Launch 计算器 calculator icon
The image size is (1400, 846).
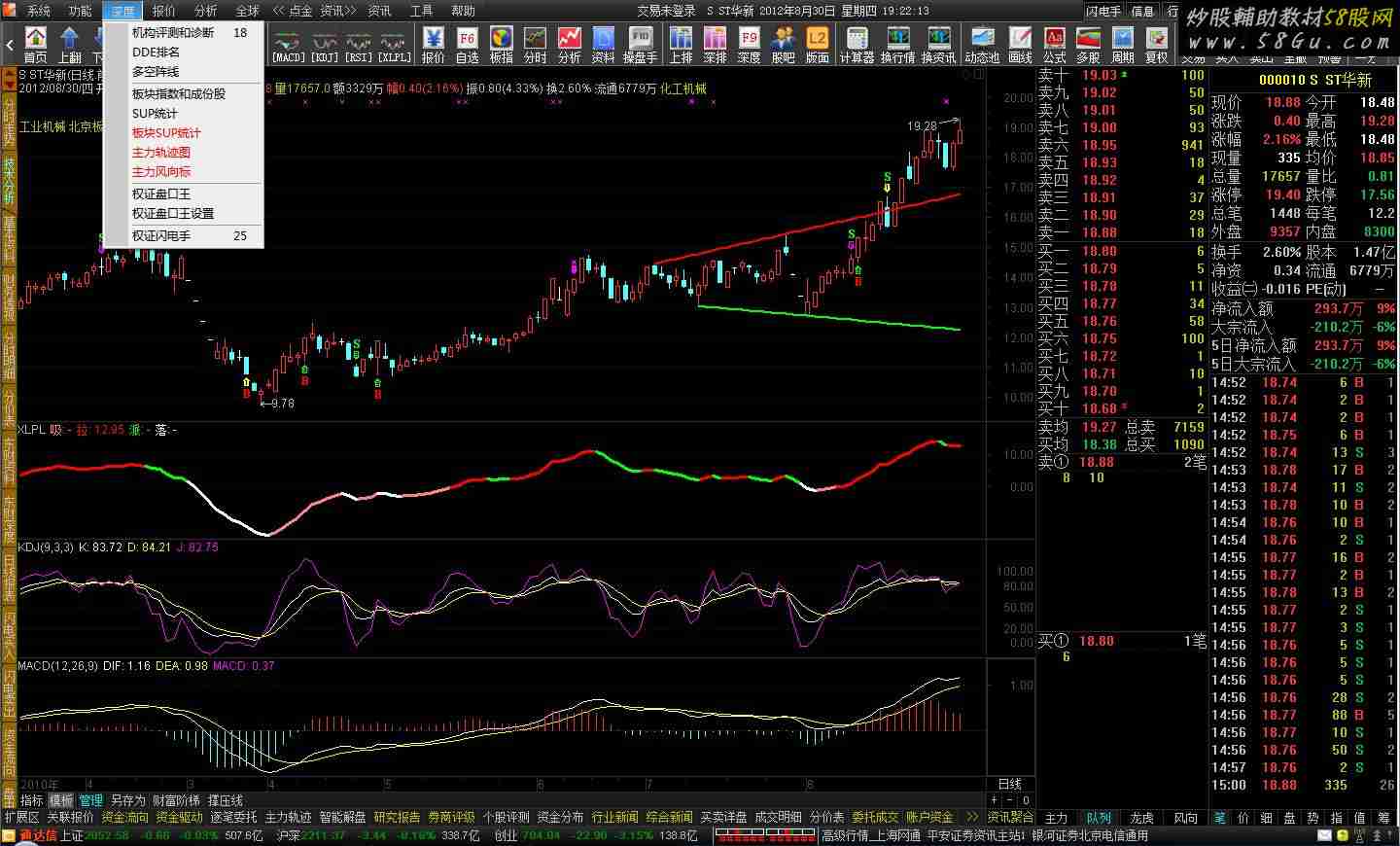[857, 45]
